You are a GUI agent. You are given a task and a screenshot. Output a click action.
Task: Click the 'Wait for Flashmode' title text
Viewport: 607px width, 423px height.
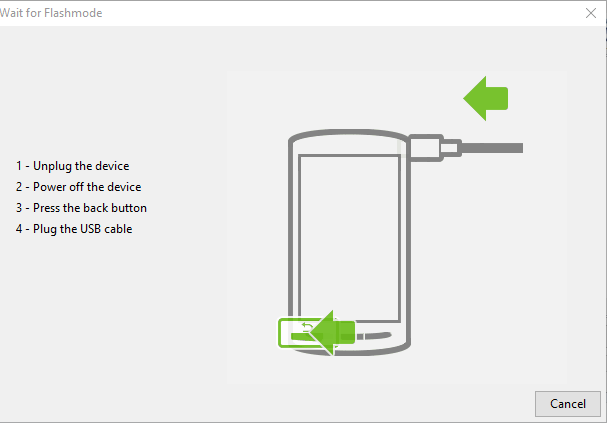point(51,13)
